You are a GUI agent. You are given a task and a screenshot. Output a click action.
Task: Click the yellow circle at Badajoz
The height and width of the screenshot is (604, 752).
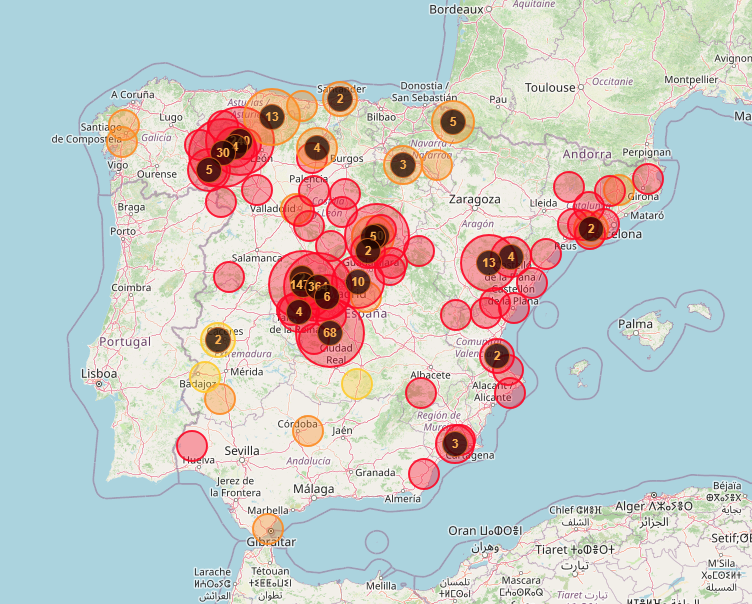[x=205, y=377]
